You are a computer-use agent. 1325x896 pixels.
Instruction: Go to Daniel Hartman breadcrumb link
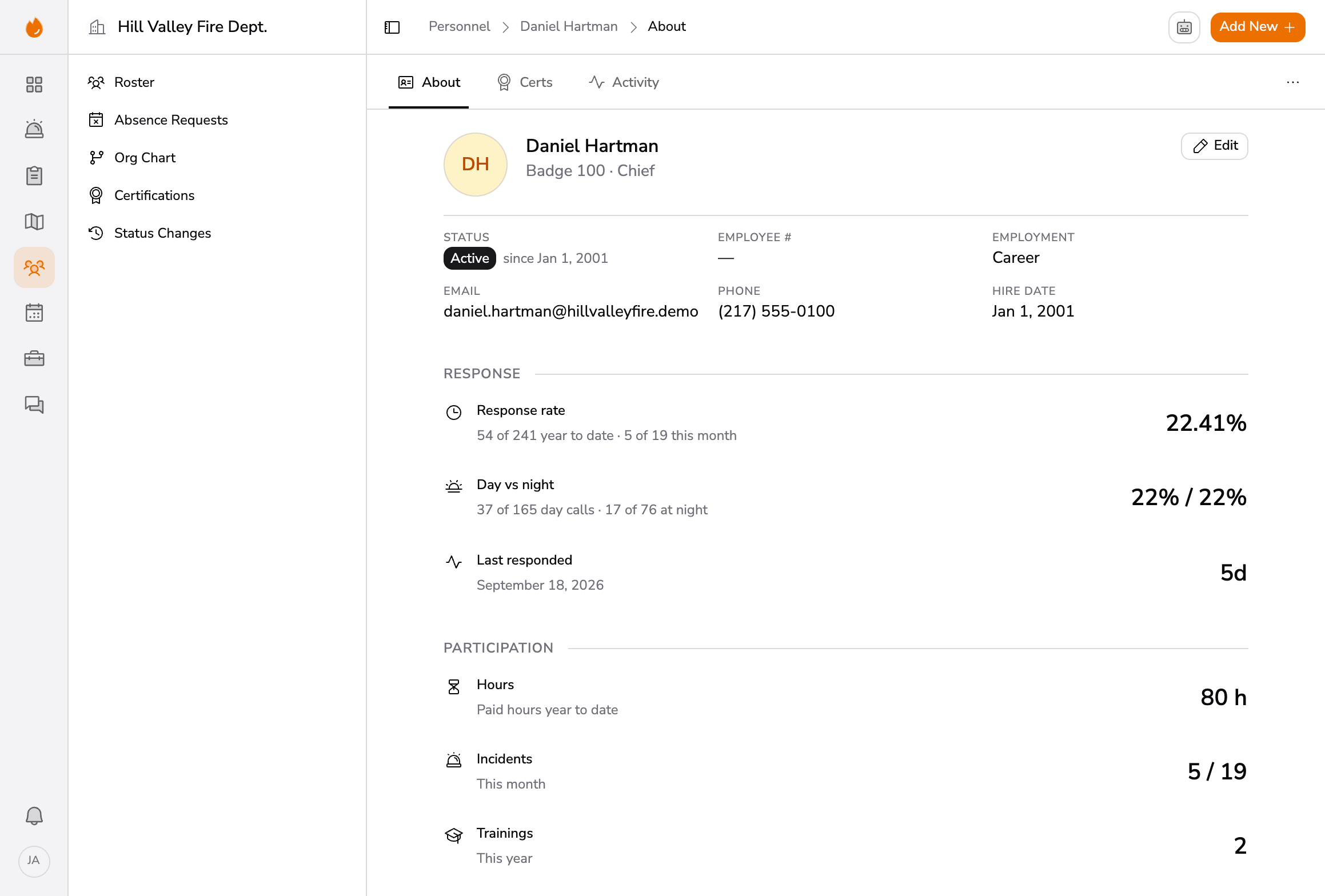(x=569, y=26)
